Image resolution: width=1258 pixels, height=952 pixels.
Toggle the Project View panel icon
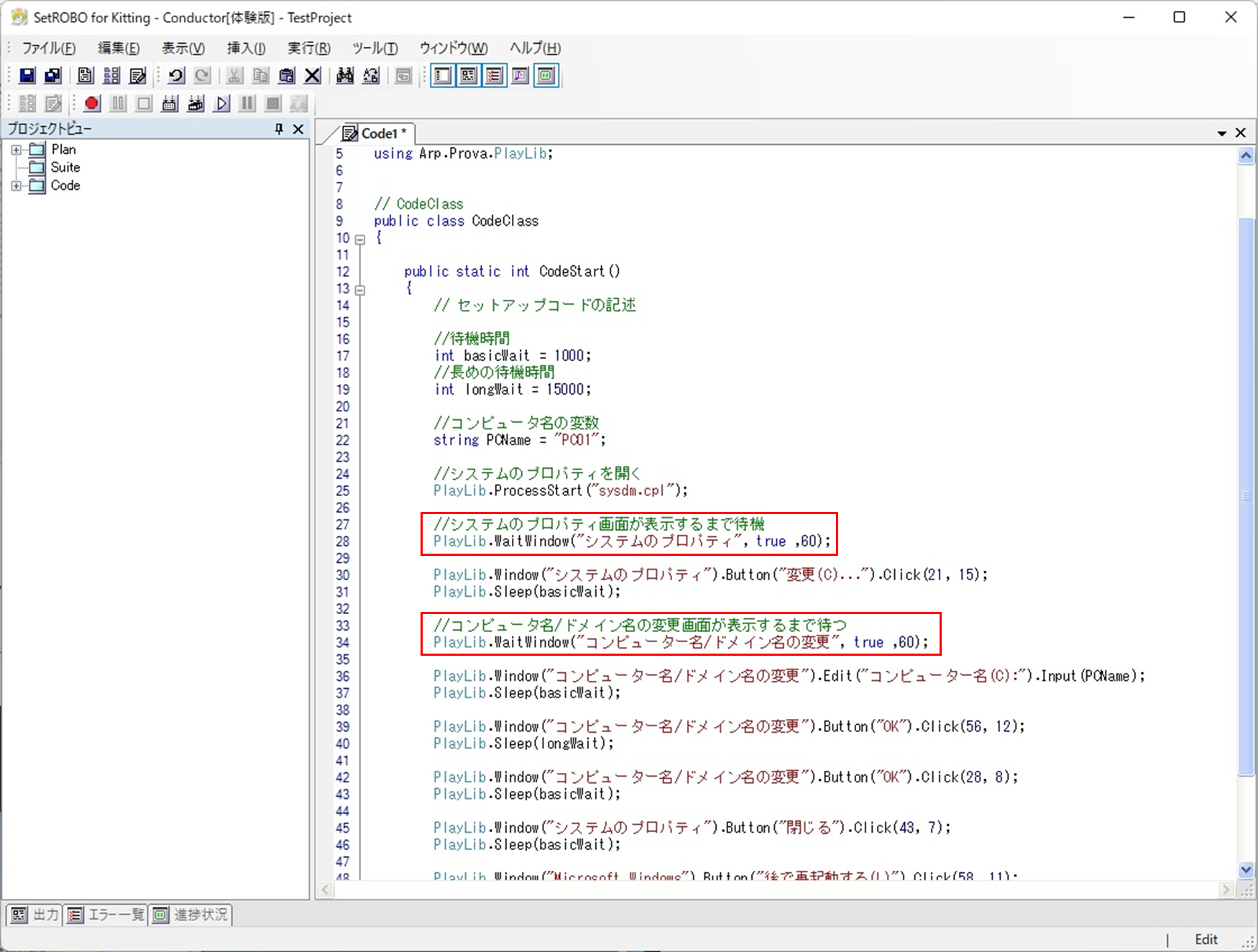(443, 75)
